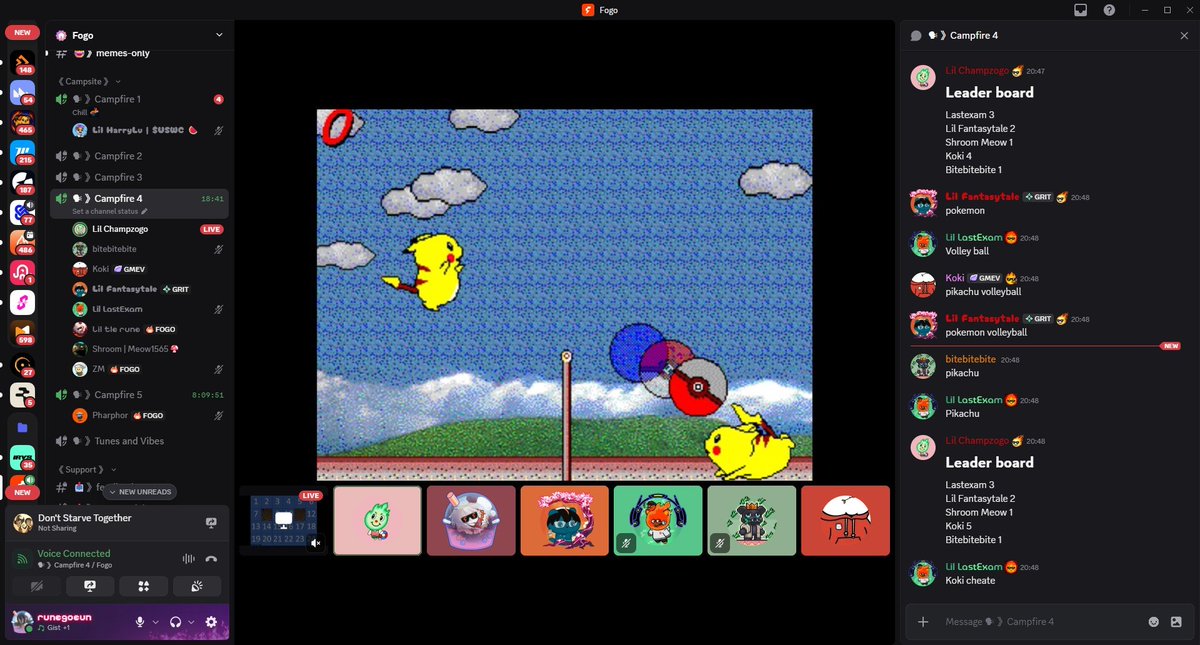Disconnect from voice with hang-up icon

[x=211, y=559]
